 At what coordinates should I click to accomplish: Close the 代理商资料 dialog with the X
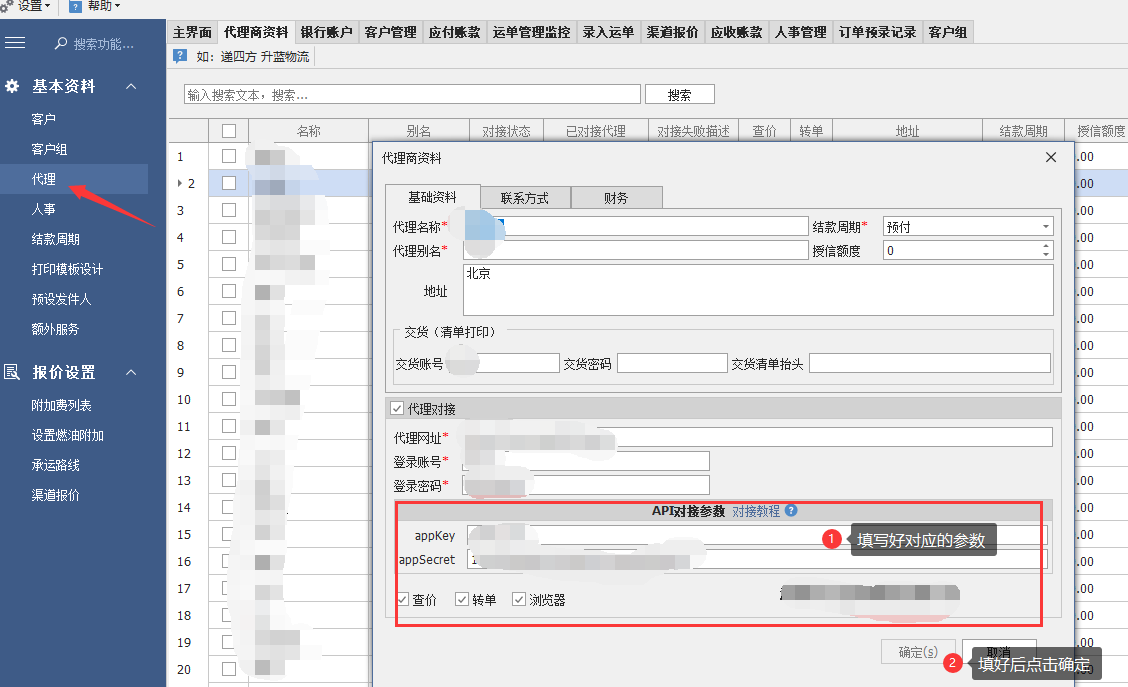1051,158
